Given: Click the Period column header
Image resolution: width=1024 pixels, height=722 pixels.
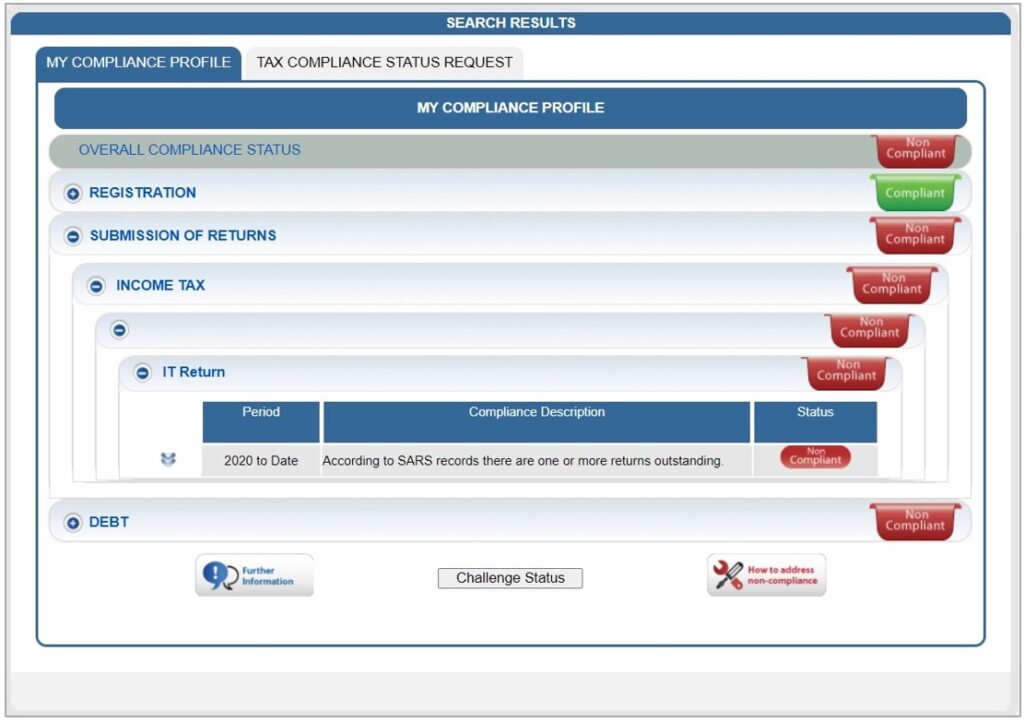Looking at the screenshot, I should (x=261, y=421).
